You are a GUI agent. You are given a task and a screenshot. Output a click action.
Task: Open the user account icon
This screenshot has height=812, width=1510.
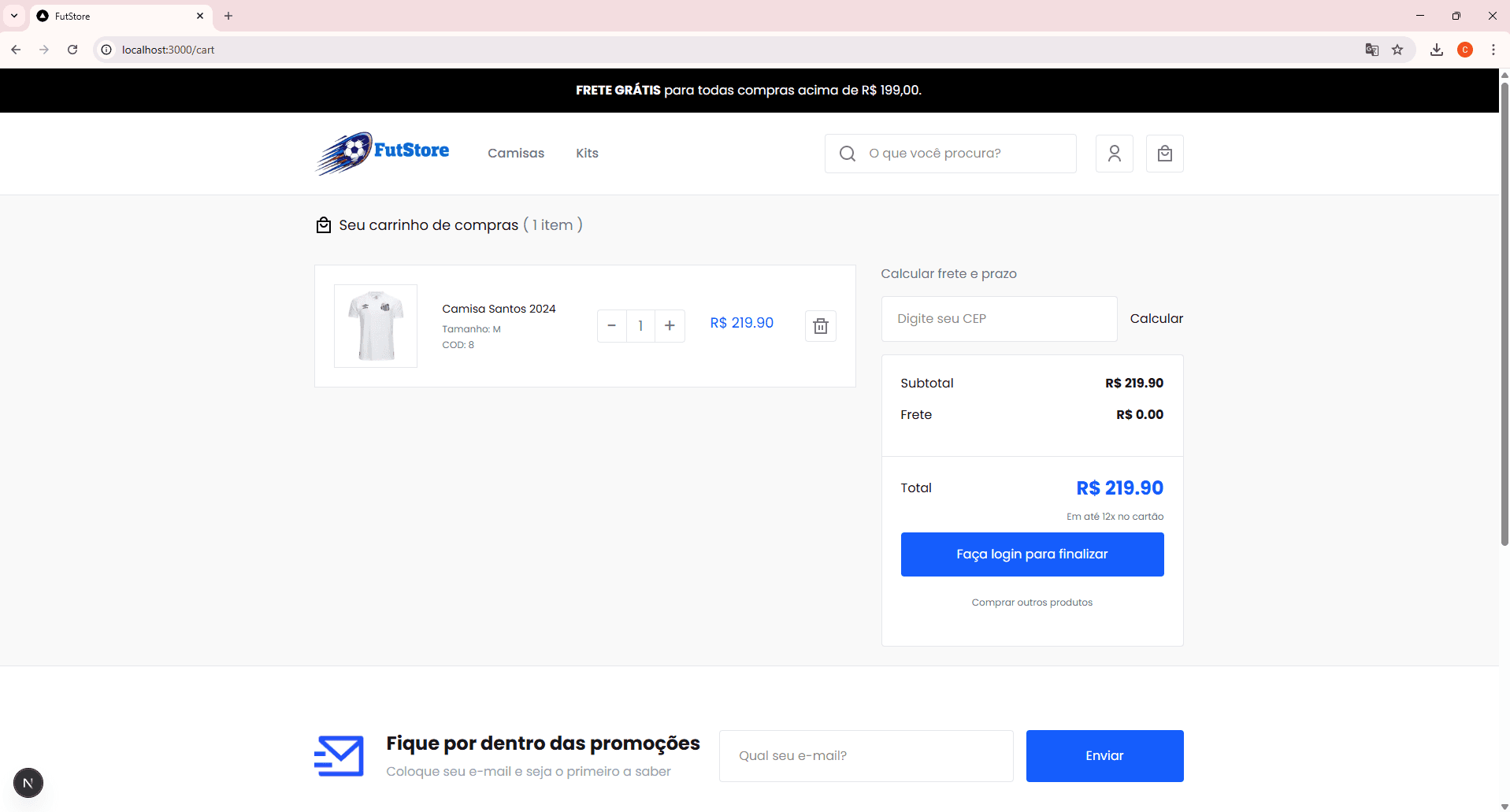(1113, 153)
